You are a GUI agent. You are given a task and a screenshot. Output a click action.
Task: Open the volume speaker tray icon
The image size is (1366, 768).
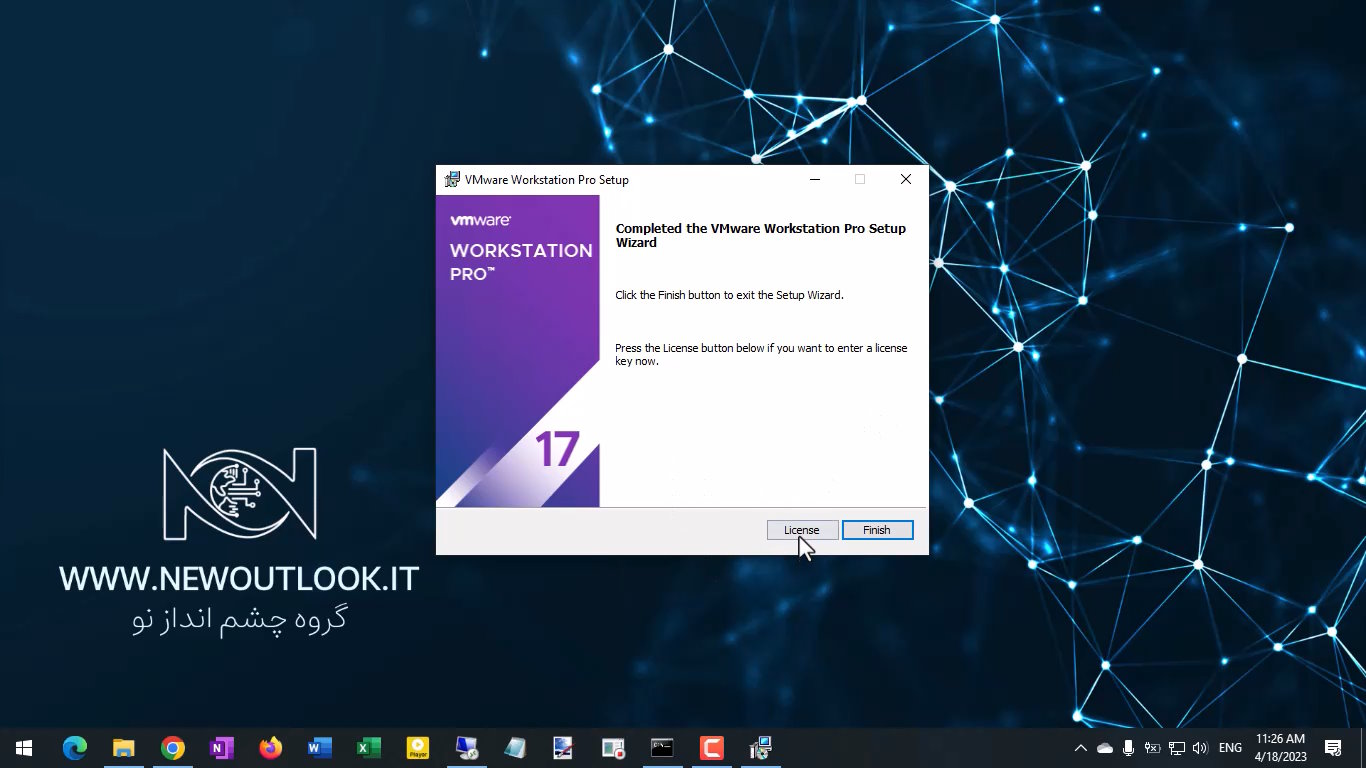(x=1200, y=748)
